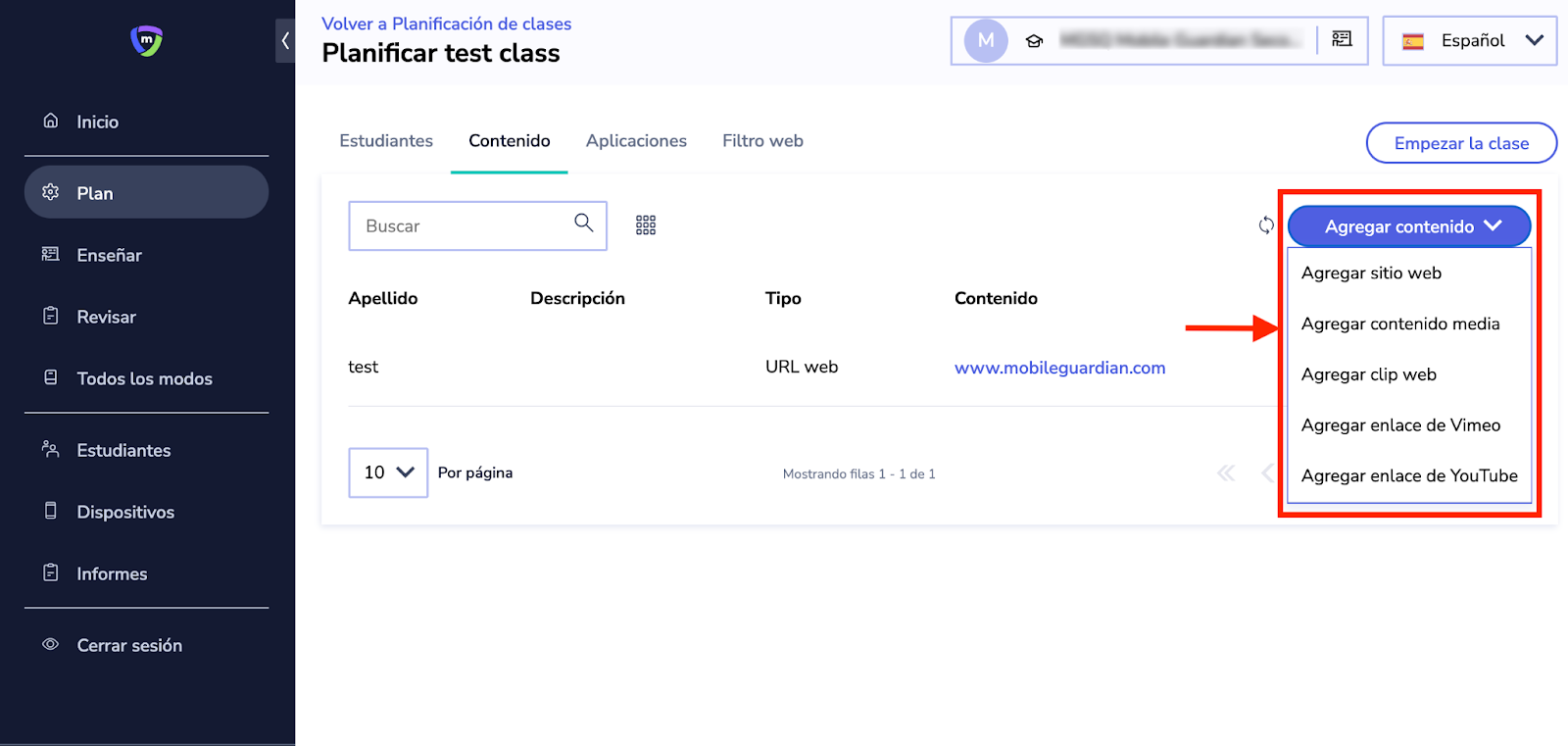Open the www.mobileguardian.com link

[x=1059, y=368]
